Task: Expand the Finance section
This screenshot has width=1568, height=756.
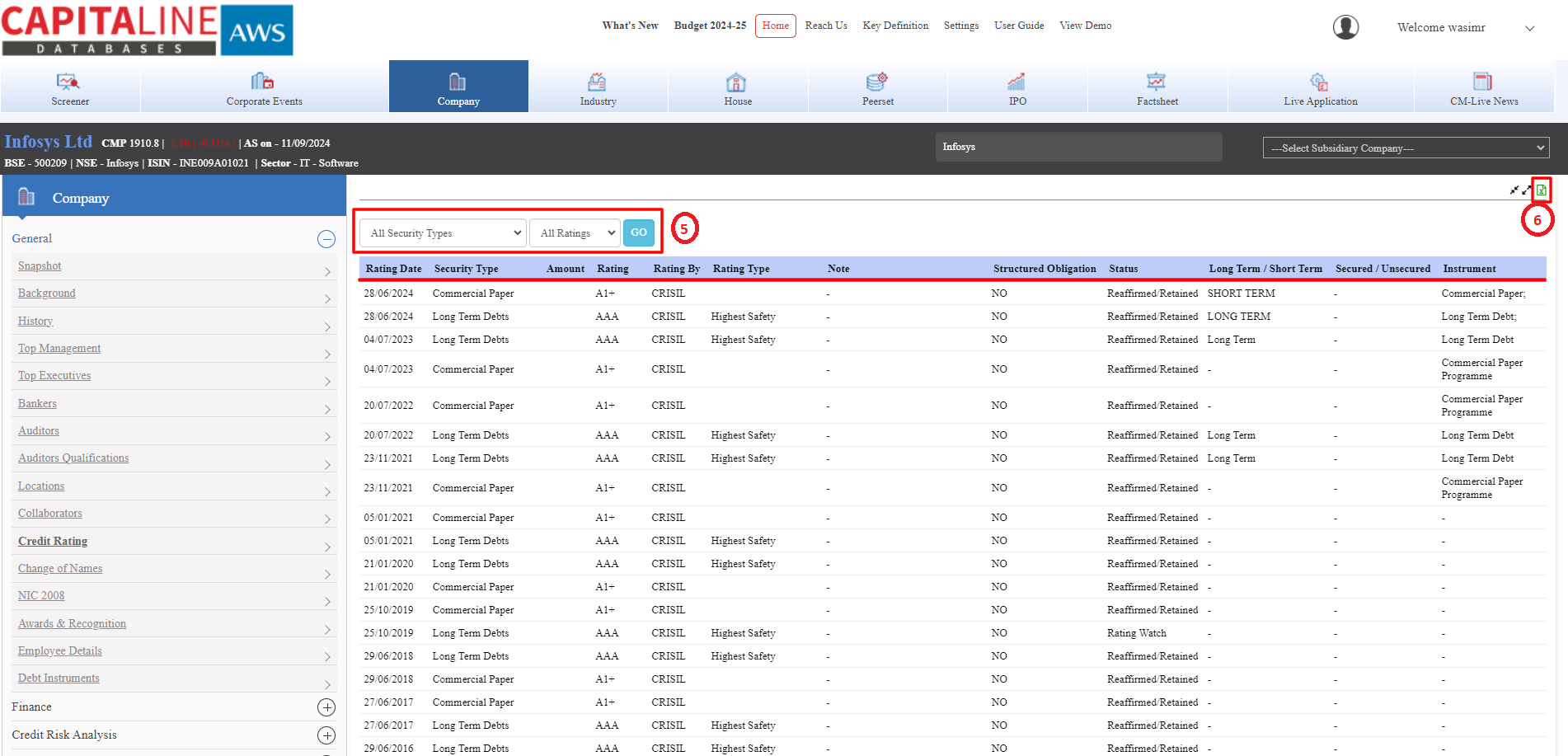Action: [326, 707]
